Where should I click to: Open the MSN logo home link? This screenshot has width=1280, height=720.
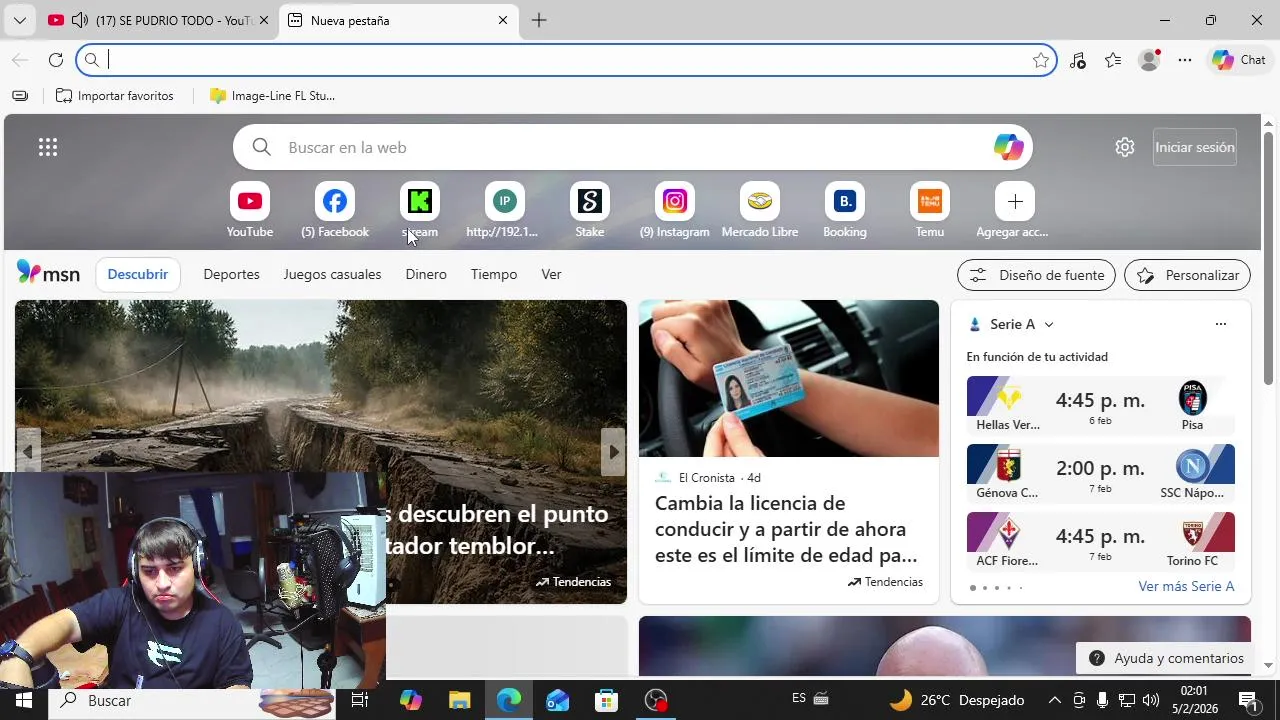48,273
